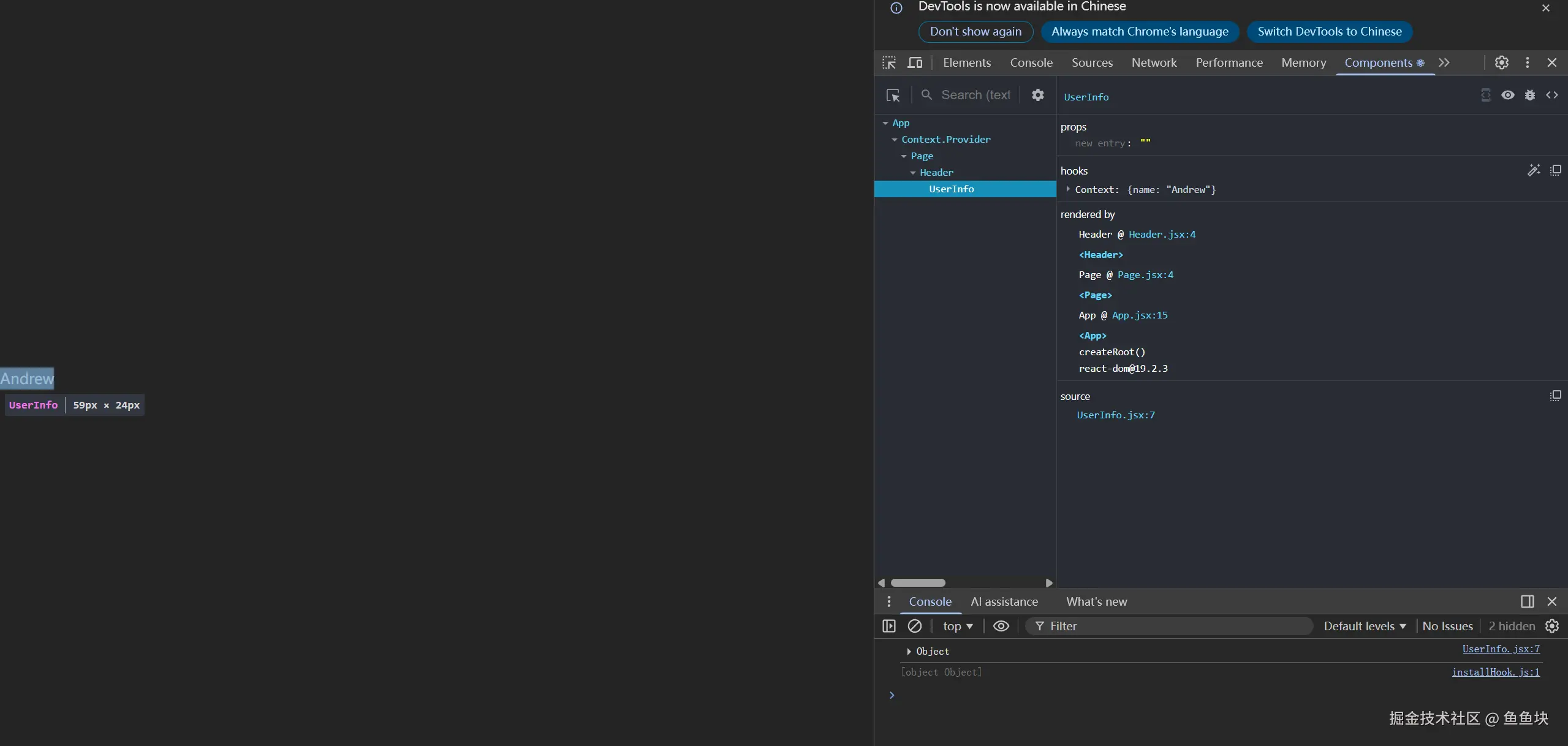Image resolution: width=1568 pixels, height=746 pixels.
Task: Open Header.jsx:4 source link
Action: (1162, 235)
